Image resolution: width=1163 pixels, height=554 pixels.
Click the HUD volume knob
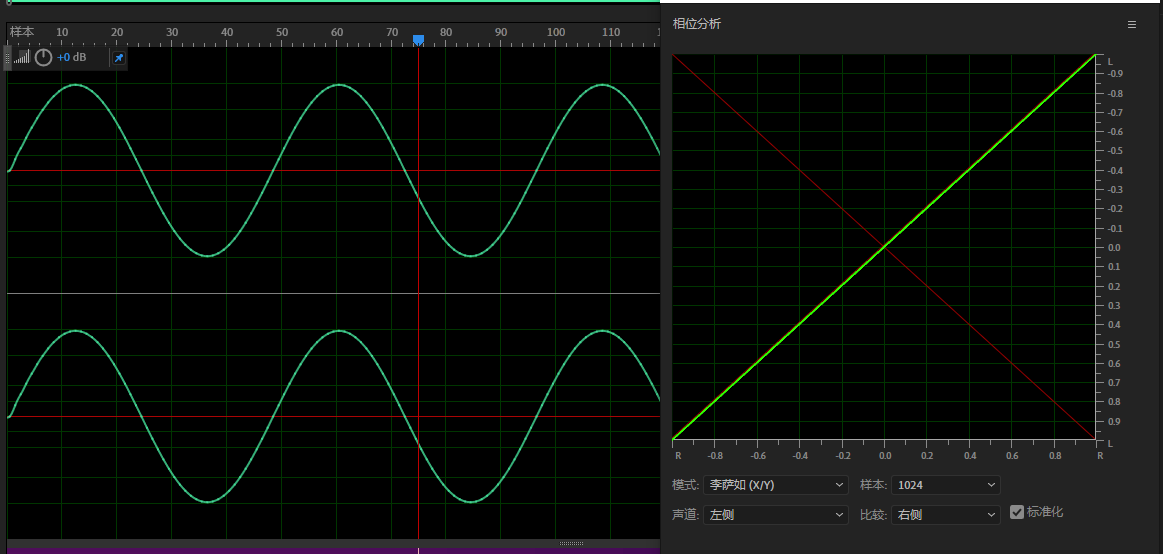click(43, 58)
